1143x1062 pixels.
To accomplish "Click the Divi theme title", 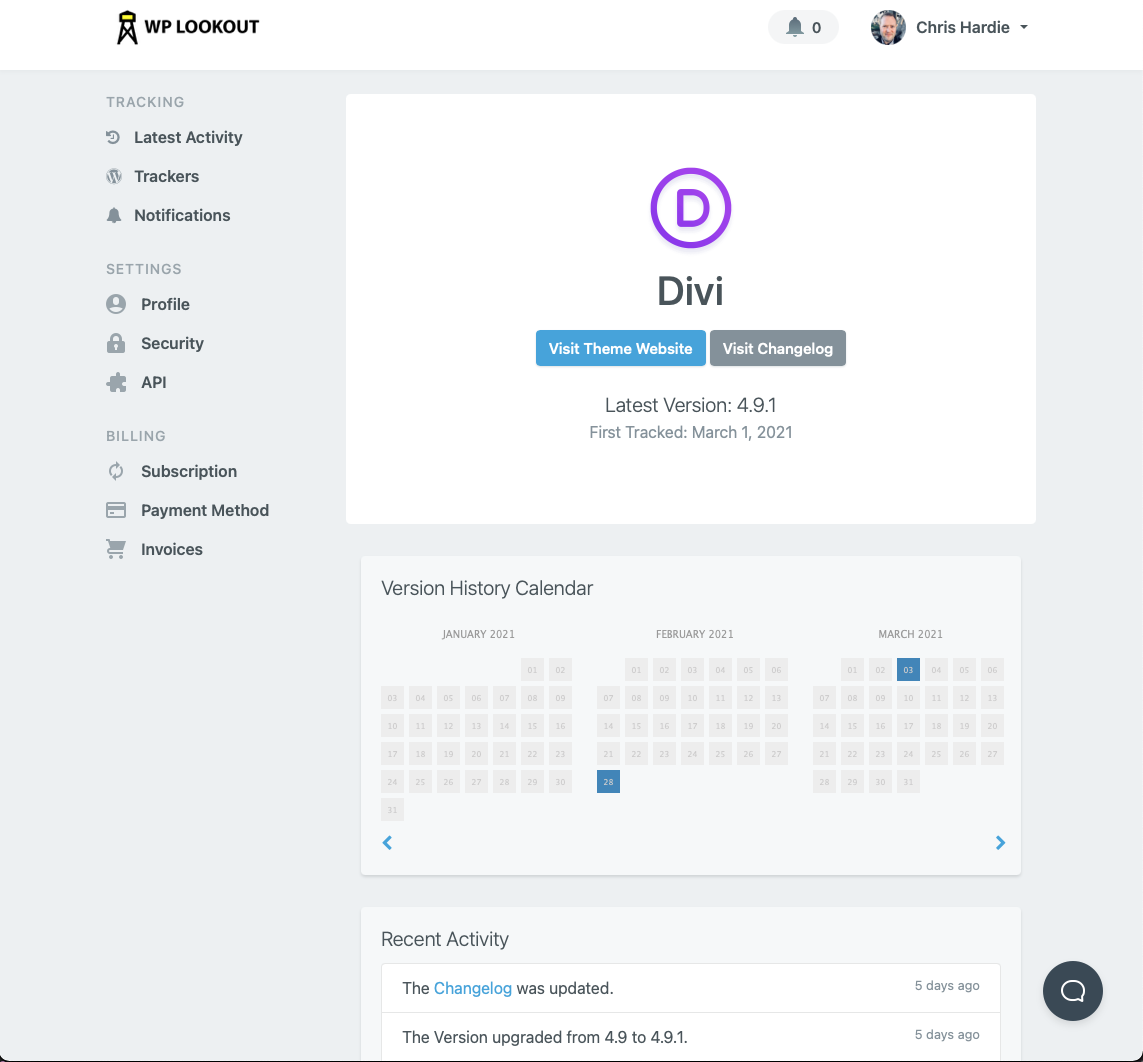I will pos(690,291).
